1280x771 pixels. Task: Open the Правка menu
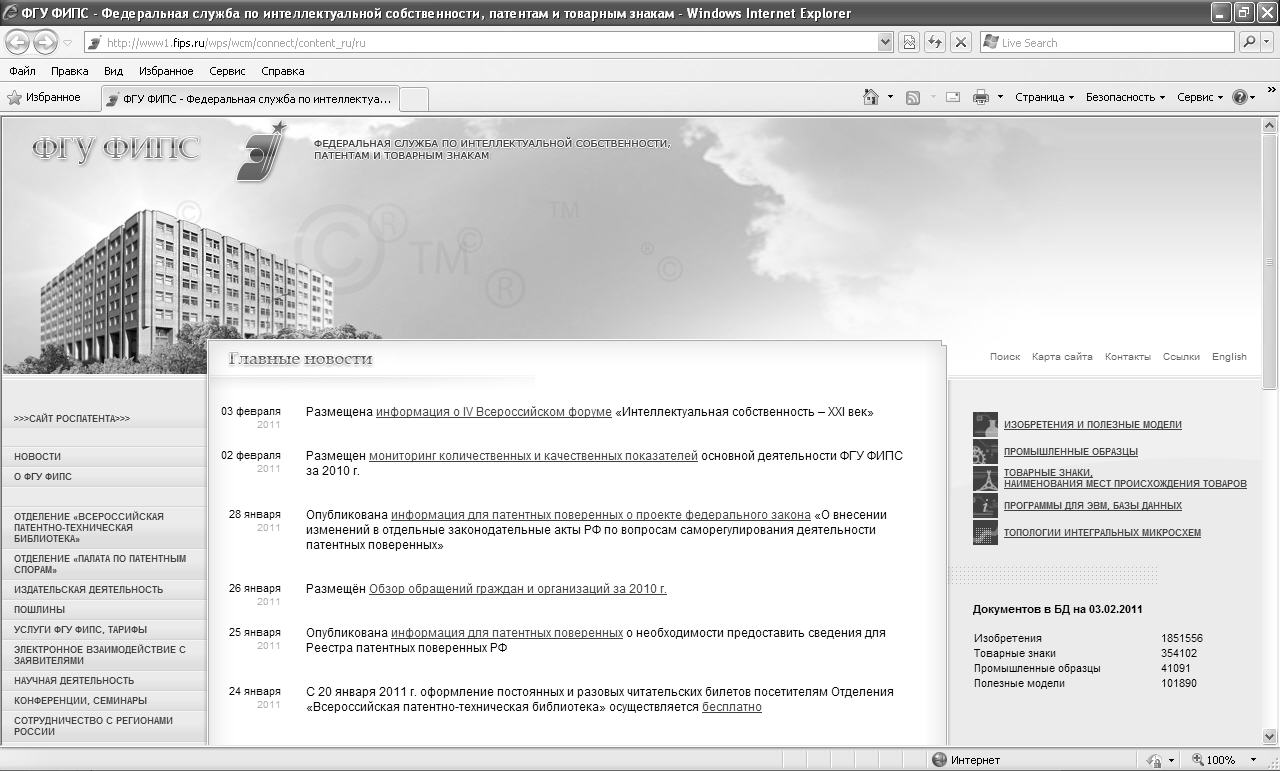[x=70, y=71]
